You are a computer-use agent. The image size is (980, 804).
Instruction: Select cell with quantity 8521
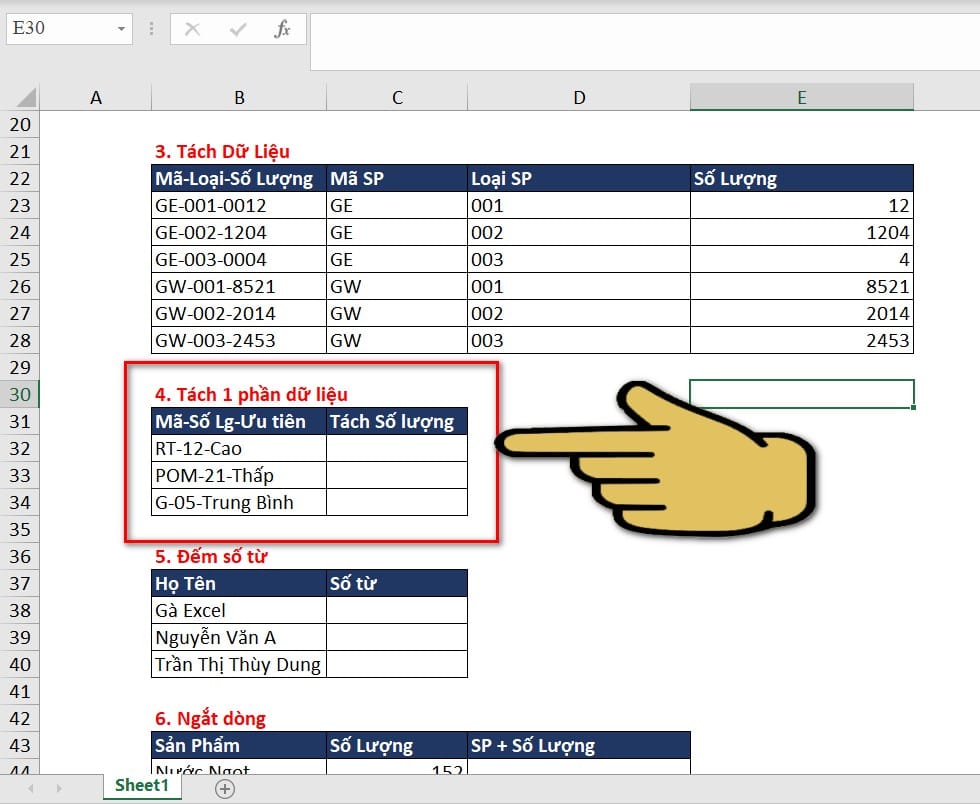802,286
